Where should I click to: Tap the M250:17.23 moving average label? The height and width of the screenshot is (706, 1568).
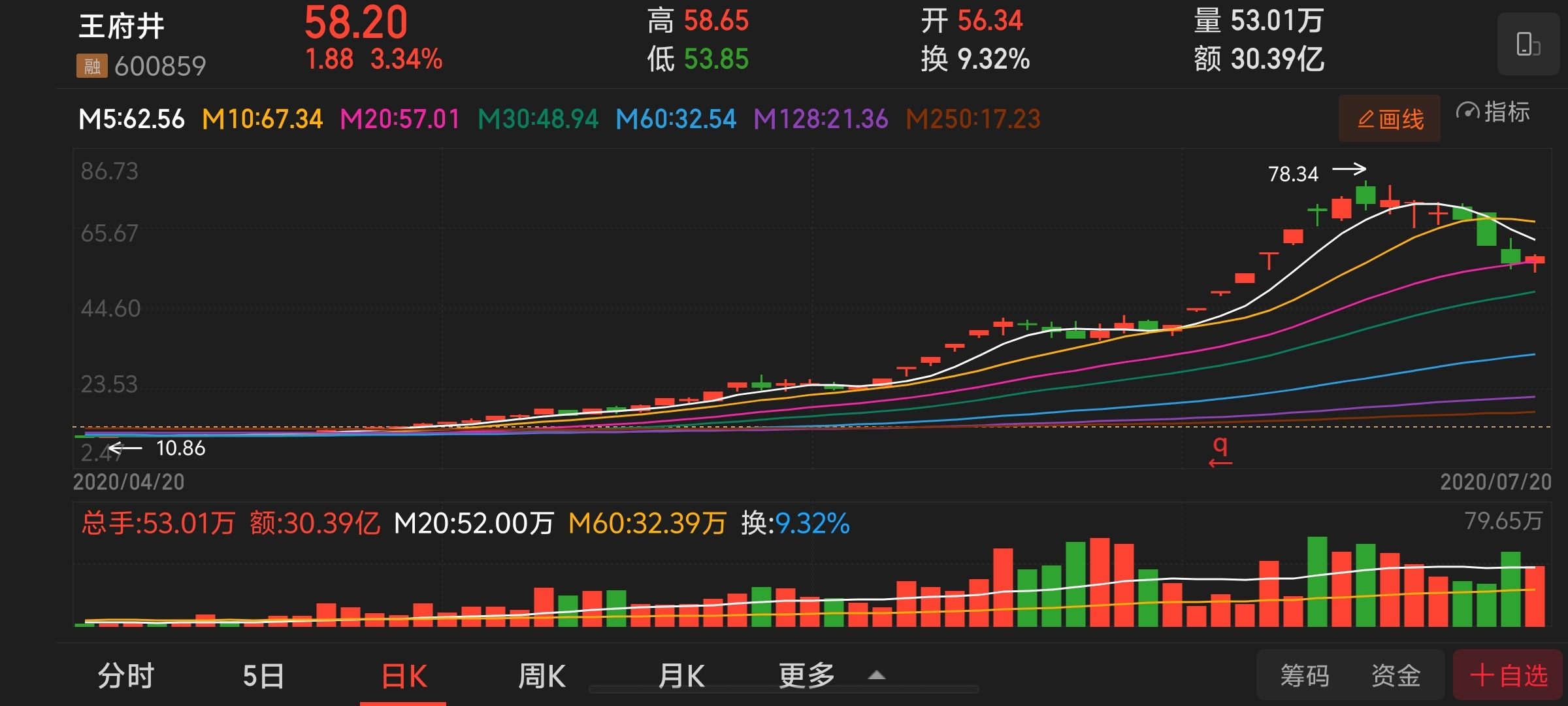tap(973, 119)
